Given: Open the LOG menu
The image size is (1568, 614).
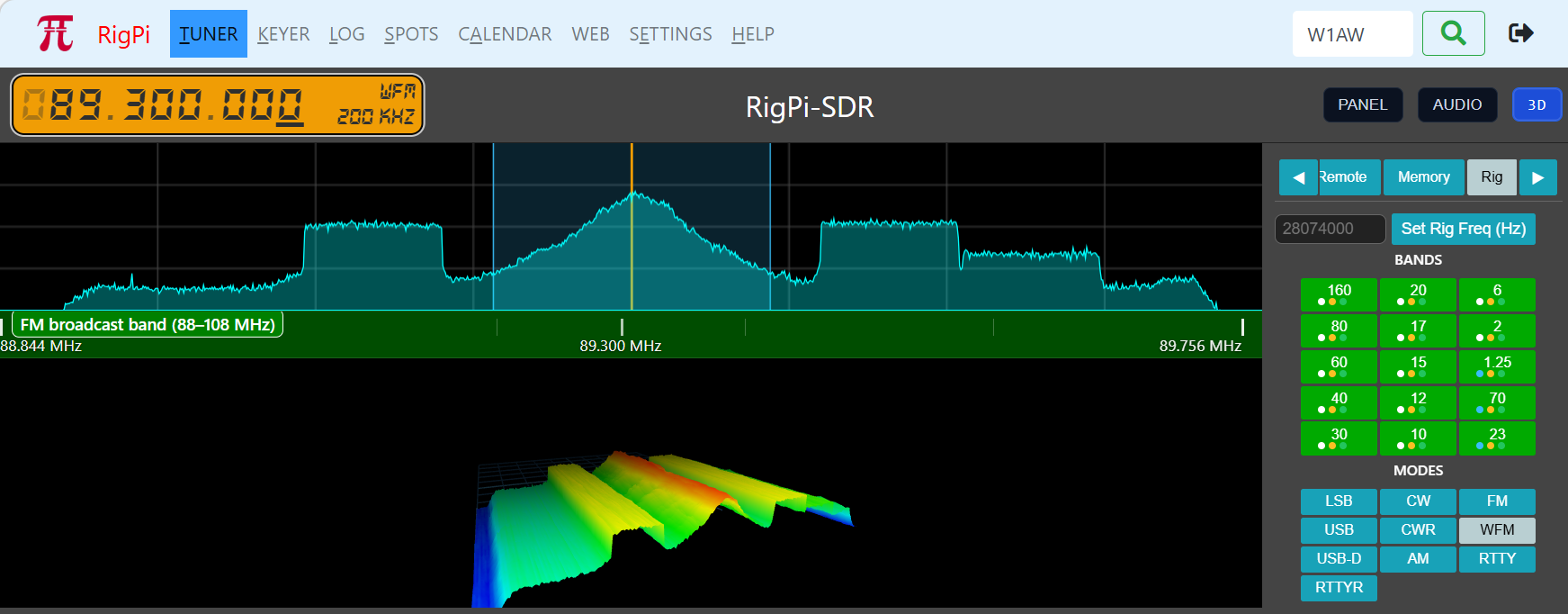Looking at the screenshot, I should click(347, 34).
